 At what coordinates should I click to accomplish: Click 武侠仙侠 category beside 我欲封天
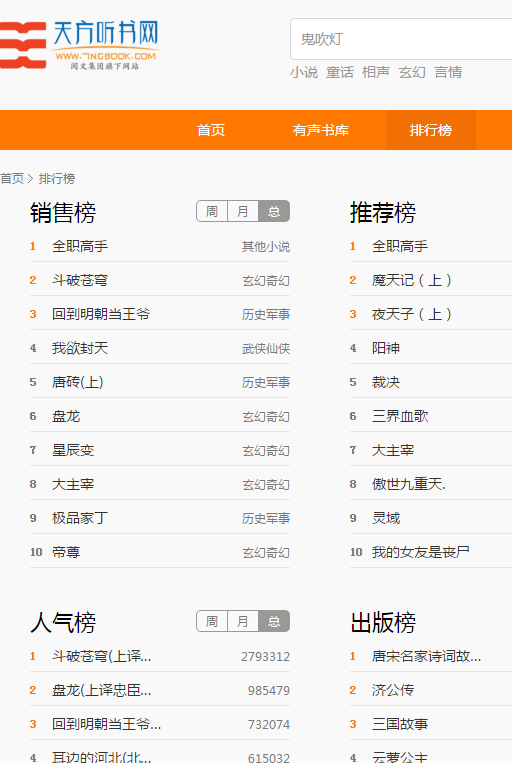(266, 349)
